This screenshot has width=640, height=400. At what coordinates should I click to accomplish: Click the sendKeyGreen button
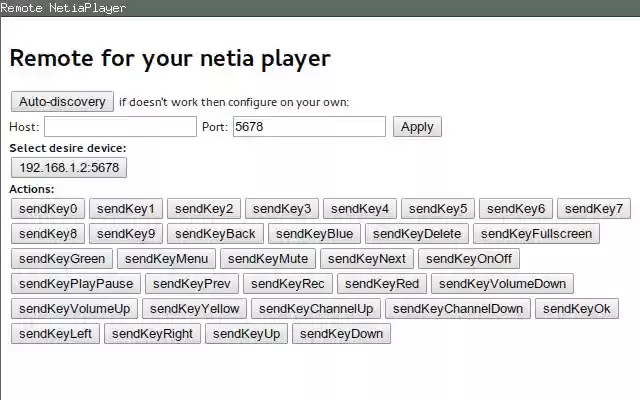(x=62, y=259)
